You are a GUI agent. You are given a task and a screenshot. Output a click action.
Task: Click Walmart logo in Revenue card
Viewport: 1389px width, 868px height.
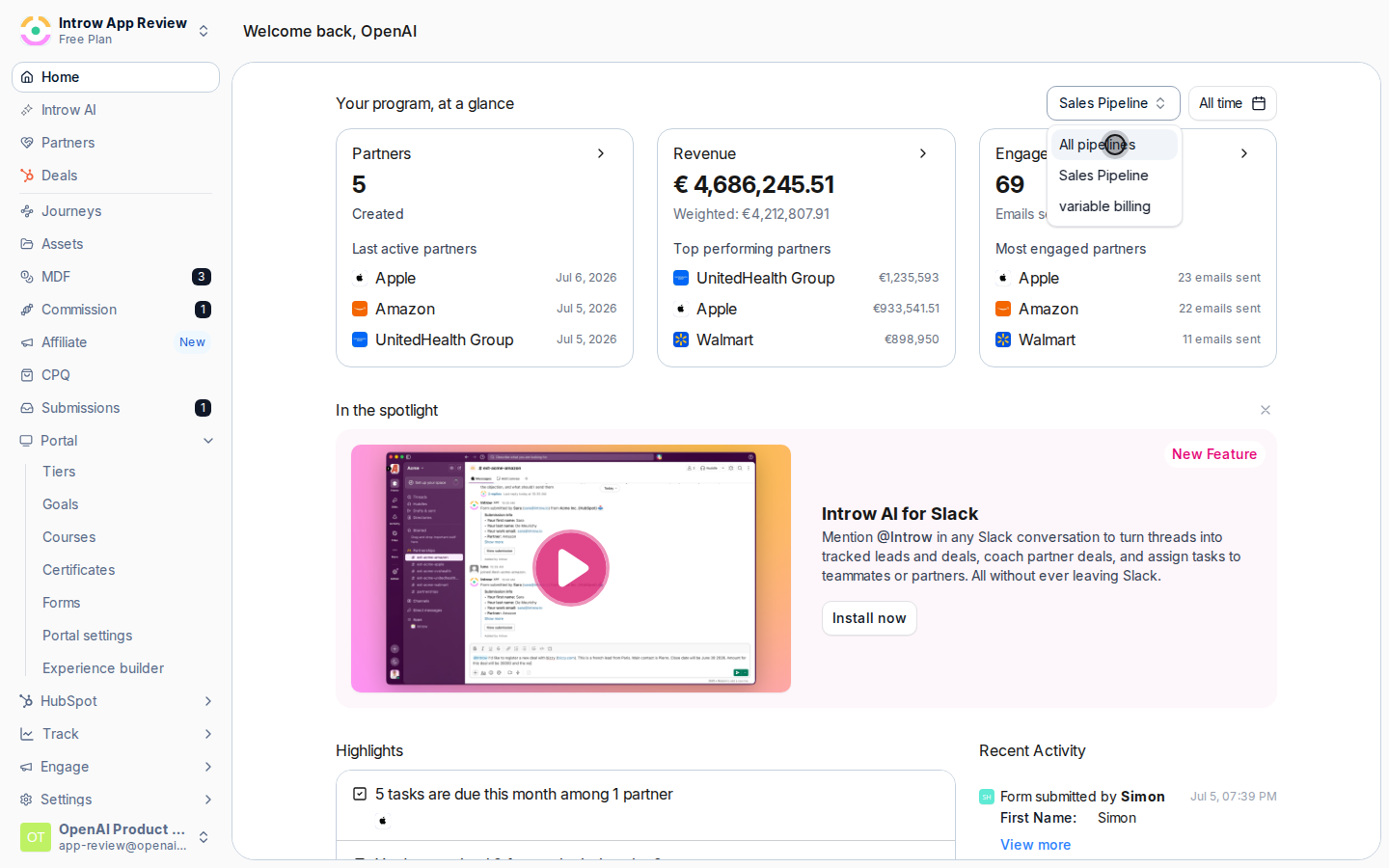(x=681, y=339)
